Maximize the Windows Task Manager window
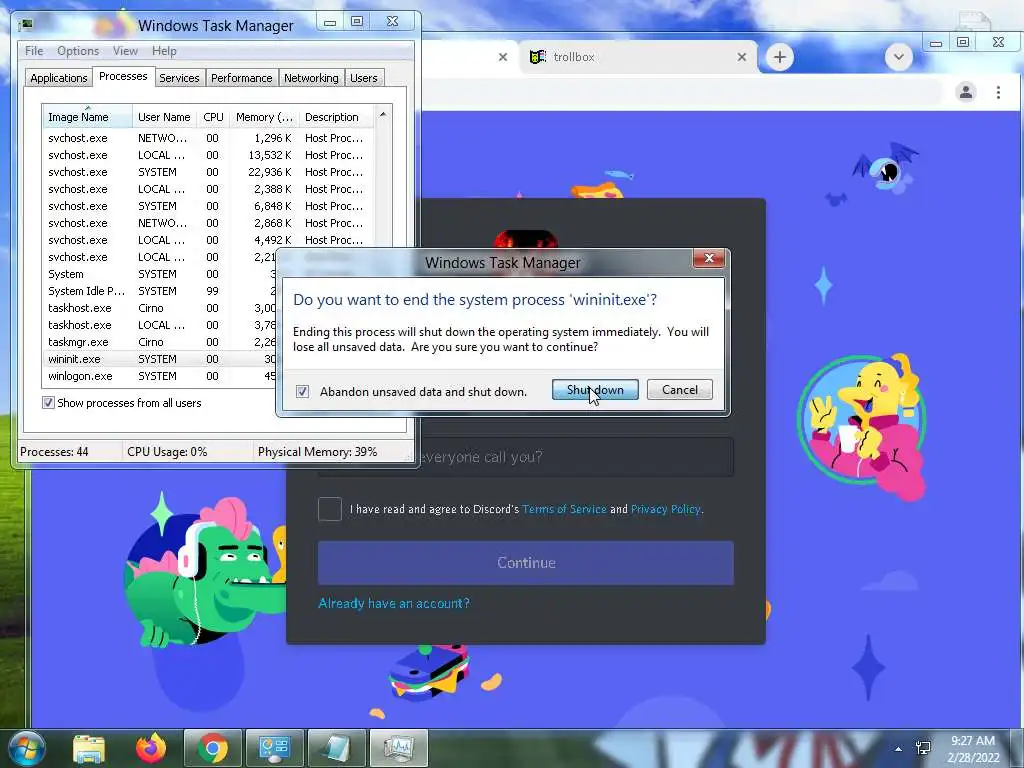Screen dimensions: 1024x768 tap(357, 22)
